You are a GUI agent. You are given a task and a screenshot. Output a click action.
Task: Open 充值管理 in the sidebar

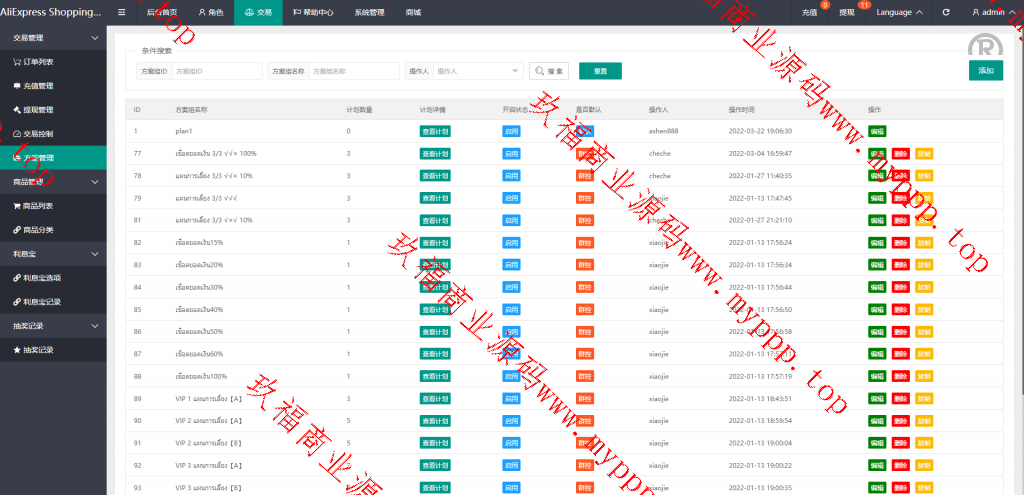pyautogui.click(x=38, y=85)
